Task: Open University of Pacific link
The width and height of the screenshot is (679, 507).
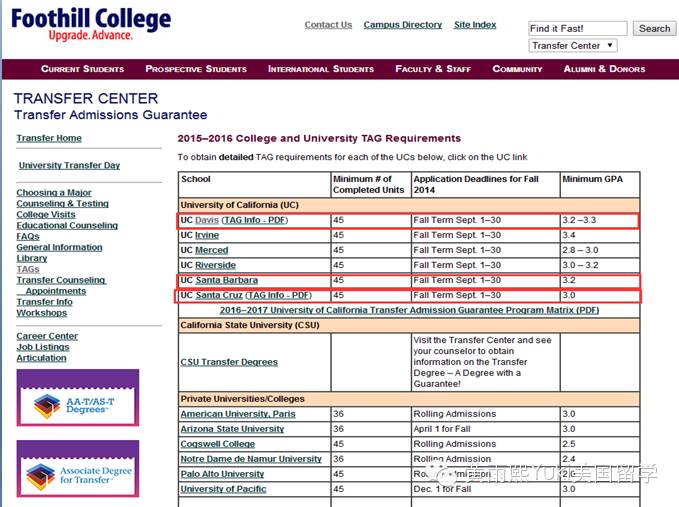Action: click(x=223, y=489)
